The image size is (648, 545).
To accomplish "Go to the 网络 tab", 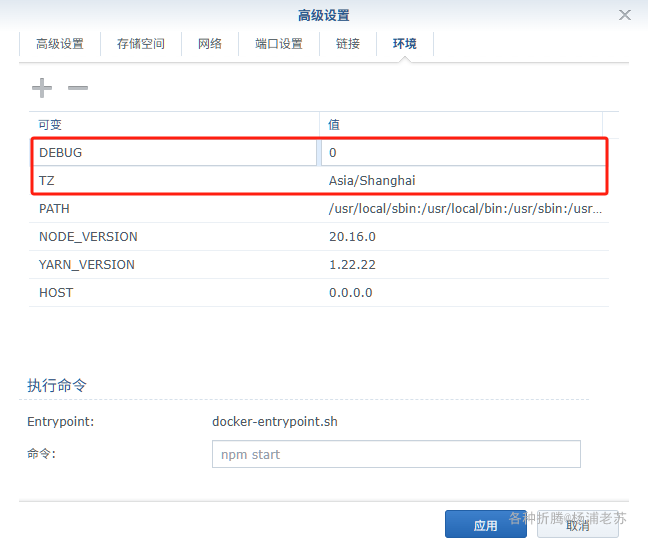I will tap(210, 44).
